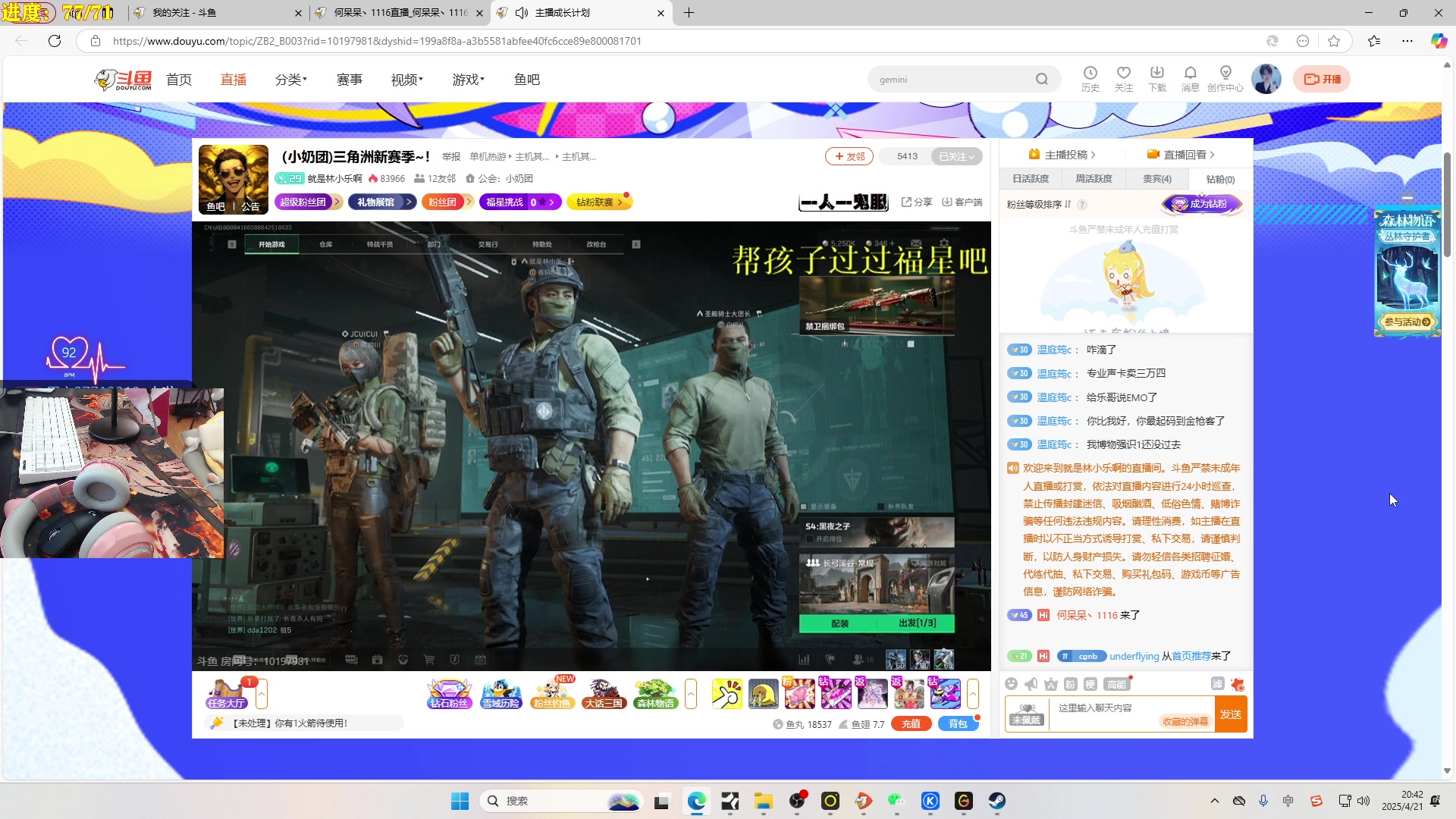Click the 高能 danmaku icon
The image size is (1456, 819).
pyautogui.click(x=1117, y=685)
